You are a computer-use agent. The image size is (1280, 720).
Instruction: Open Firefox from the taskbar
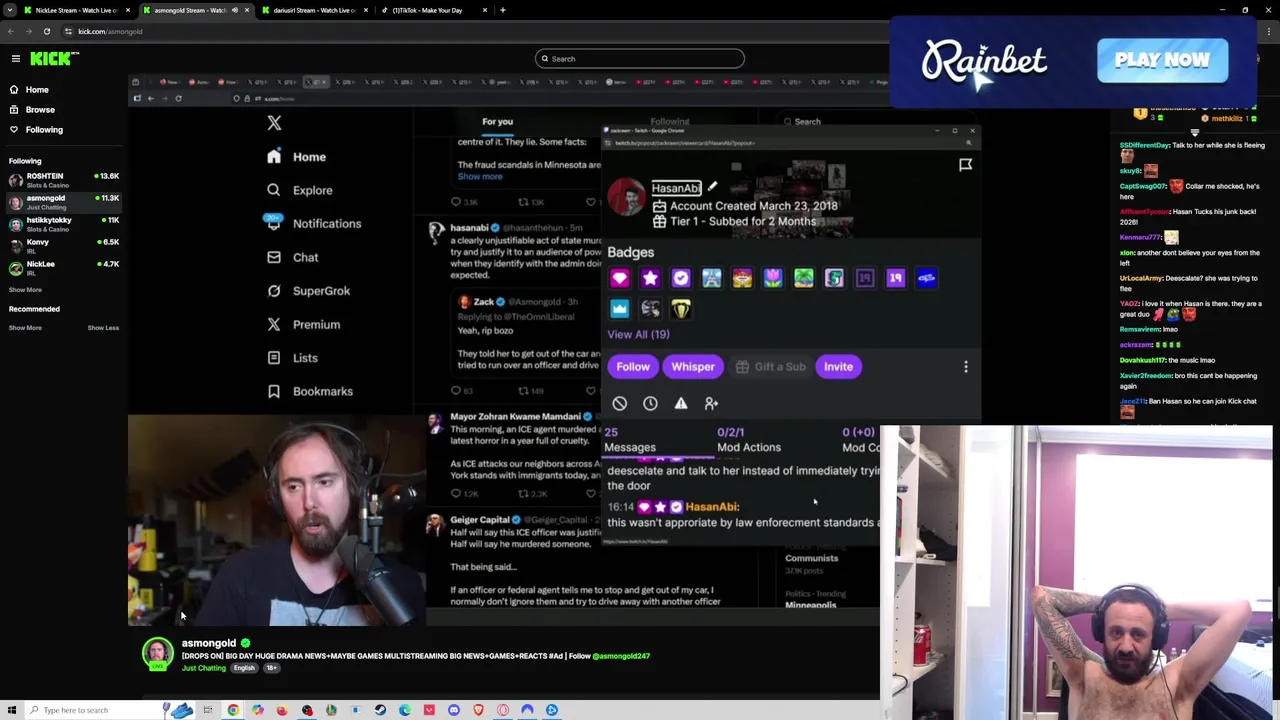[x=282, y=710]
